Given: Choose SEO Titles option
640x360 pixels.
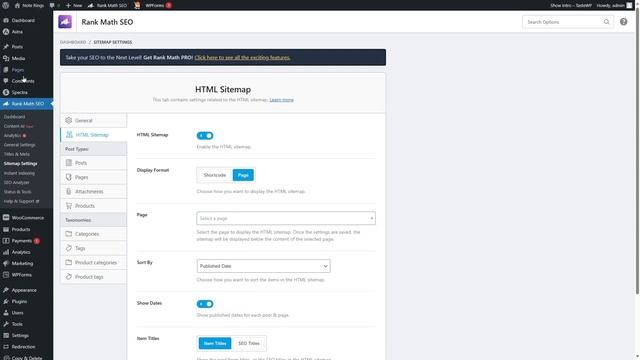Looking at the screenshot, I should [249, 343].
